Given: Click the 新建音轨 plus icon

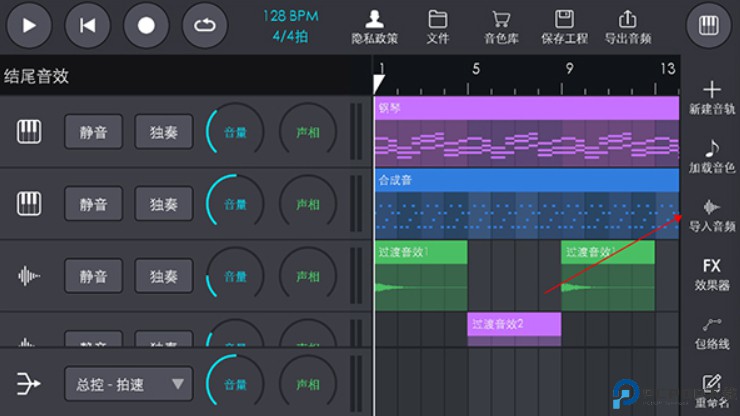Looking at the screenshot, I should click(711, 90).
